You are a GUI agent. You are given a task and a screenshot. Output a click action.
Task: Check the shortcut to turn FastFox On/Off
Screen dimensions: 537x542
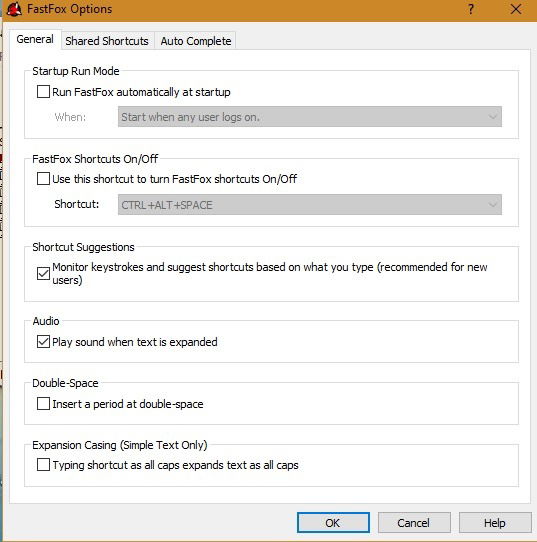point(43,179)
